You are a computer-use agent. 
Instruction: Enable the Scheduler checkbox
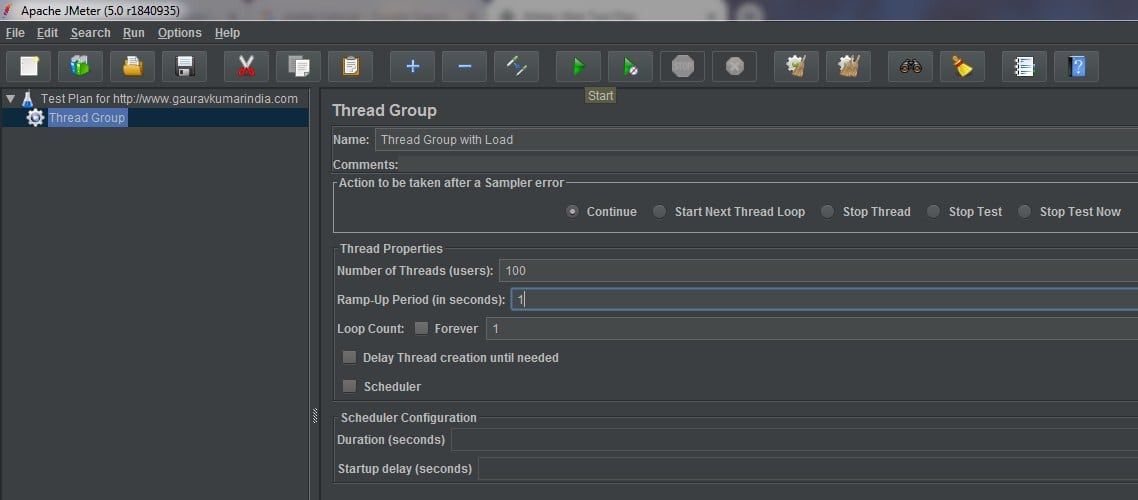click(349, 386)
